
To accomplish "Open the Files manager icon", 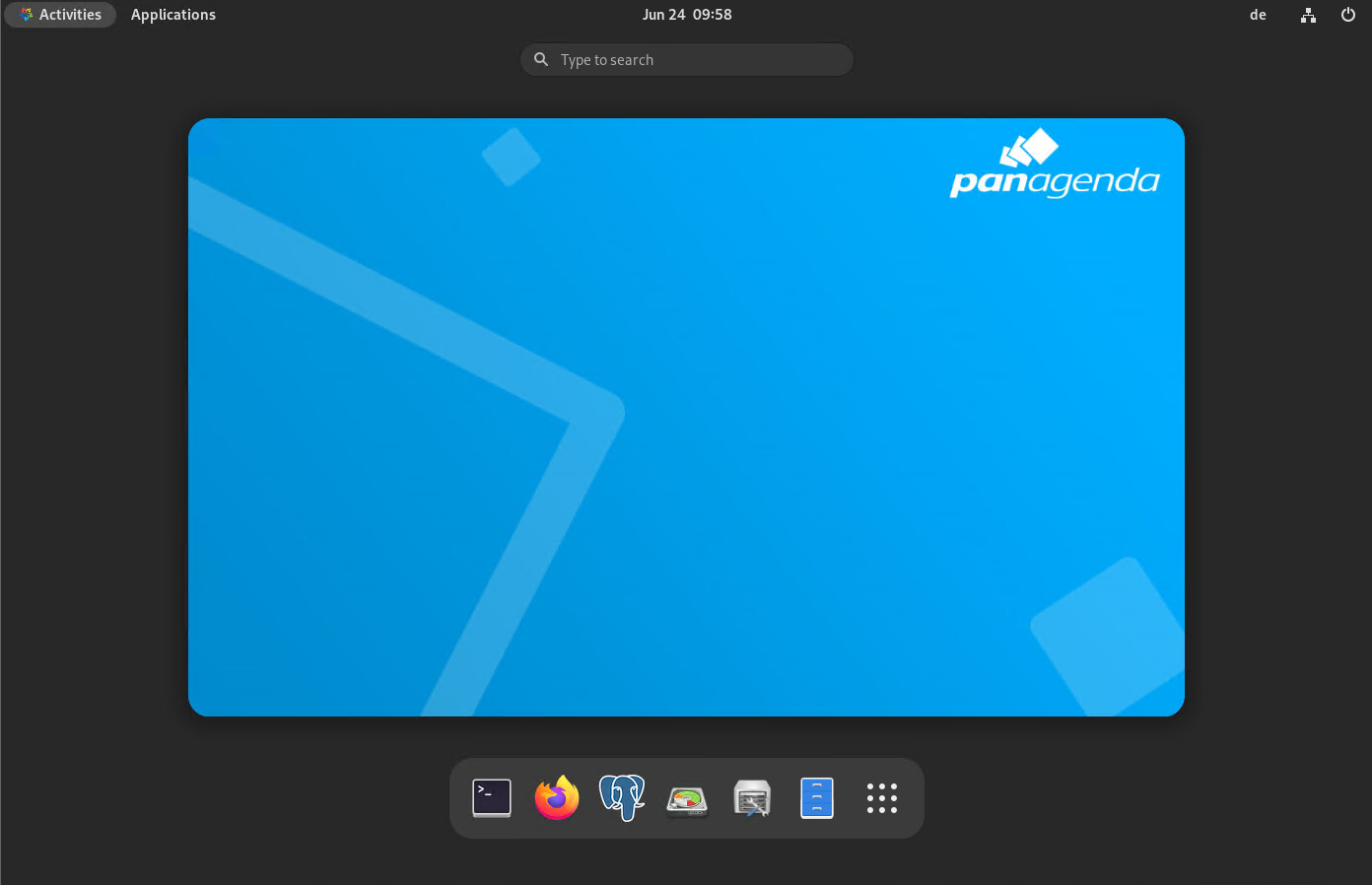I will tap(817, 798).
